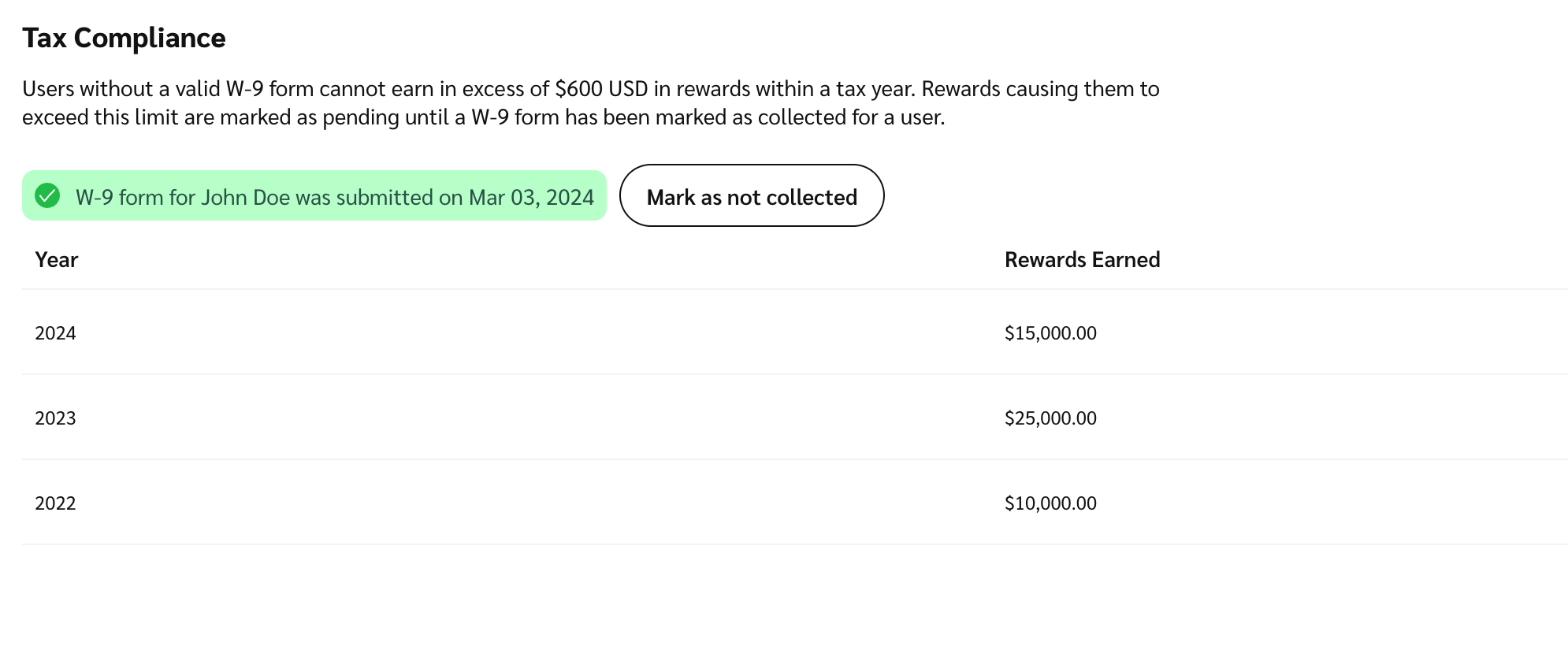Click the Year column header
This screenshot has width=1568, height=657.
(56, 260)
